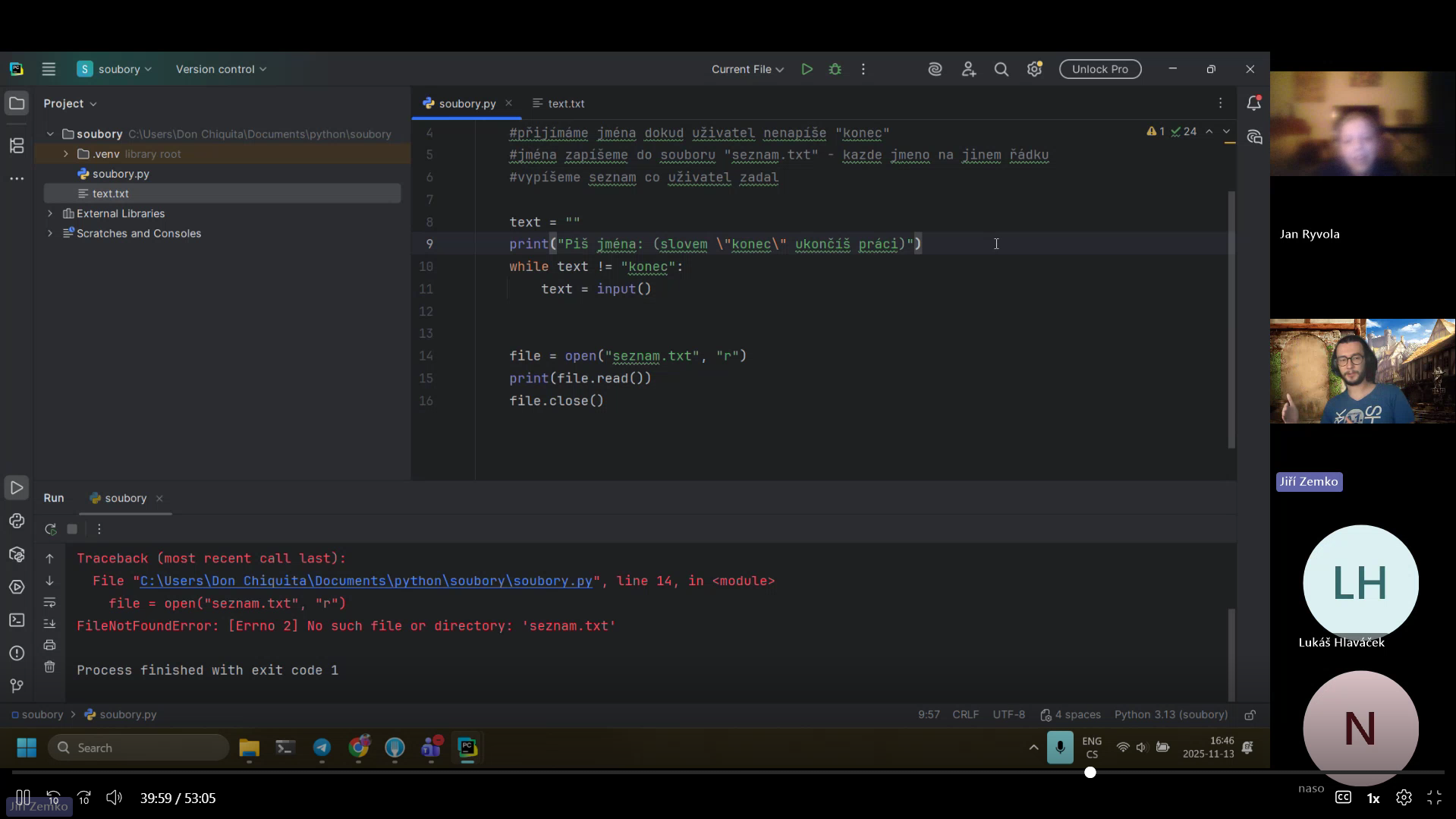Toggle the video player pause button

tap(23, 798)
